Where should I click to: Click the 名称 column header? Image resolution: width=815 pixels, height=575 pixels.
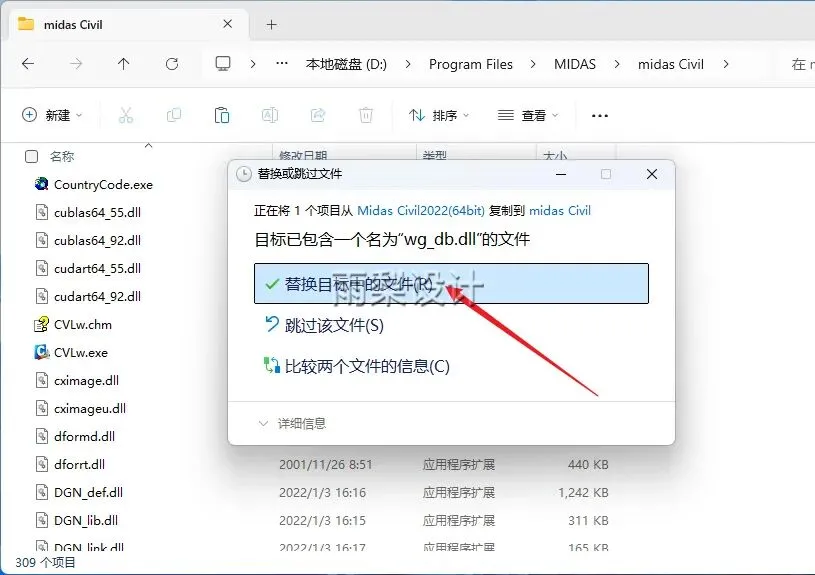click(x=62, y=156)
